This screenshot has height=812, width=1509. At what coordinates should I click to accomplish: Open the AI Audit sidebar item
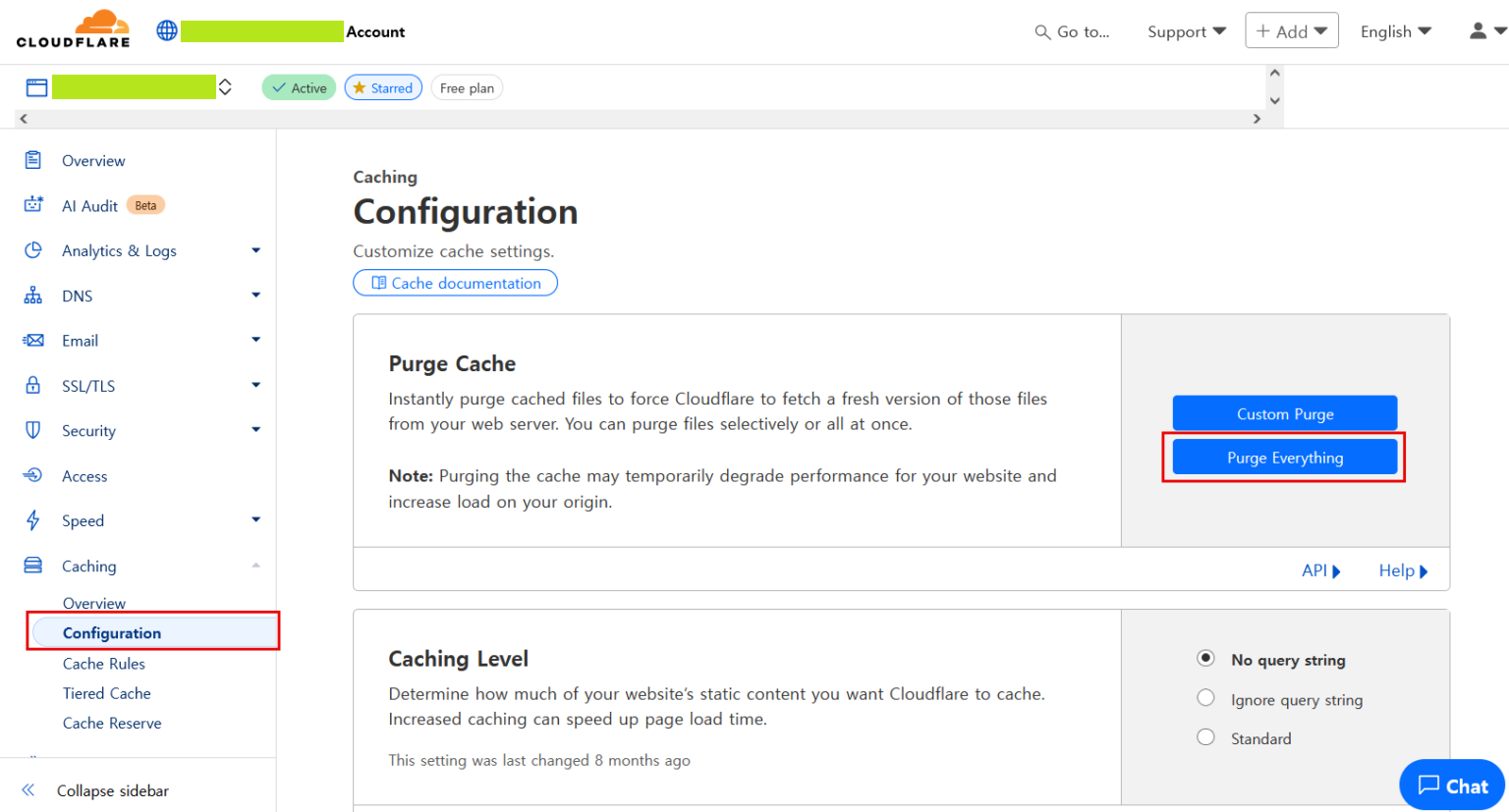[x=89, y=206]
